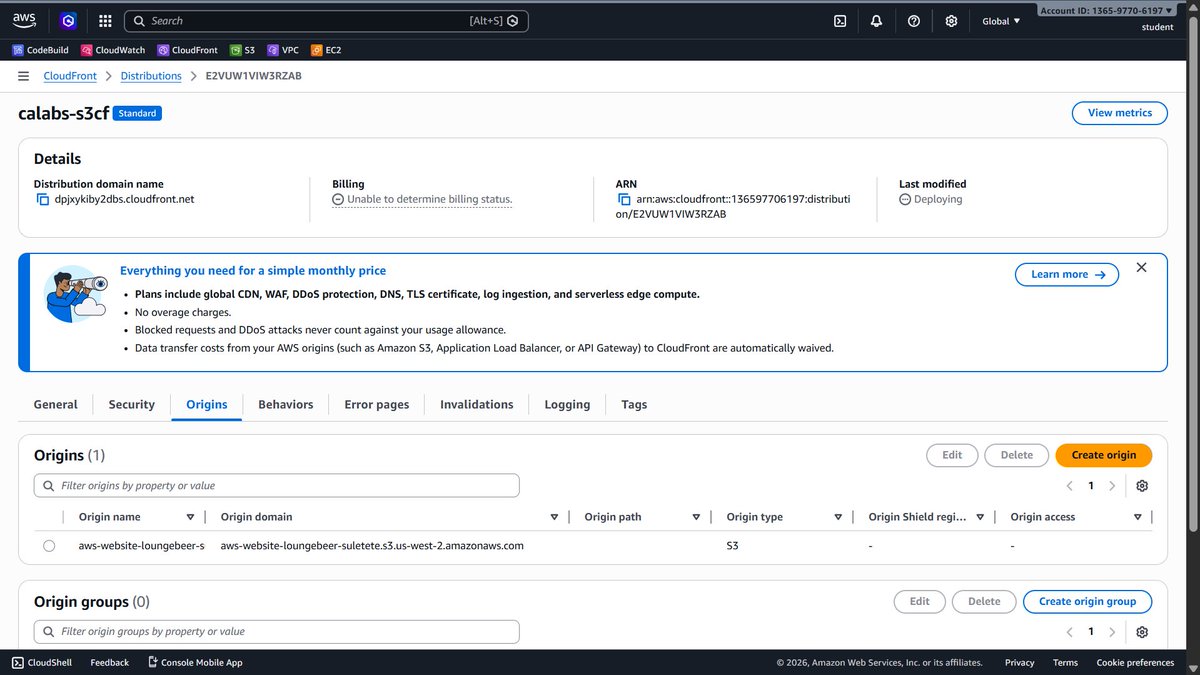This screenshot has width=1200, height=675.
Task: Open the CloudFront favorite shortcut
Action: tap(187, 50)
